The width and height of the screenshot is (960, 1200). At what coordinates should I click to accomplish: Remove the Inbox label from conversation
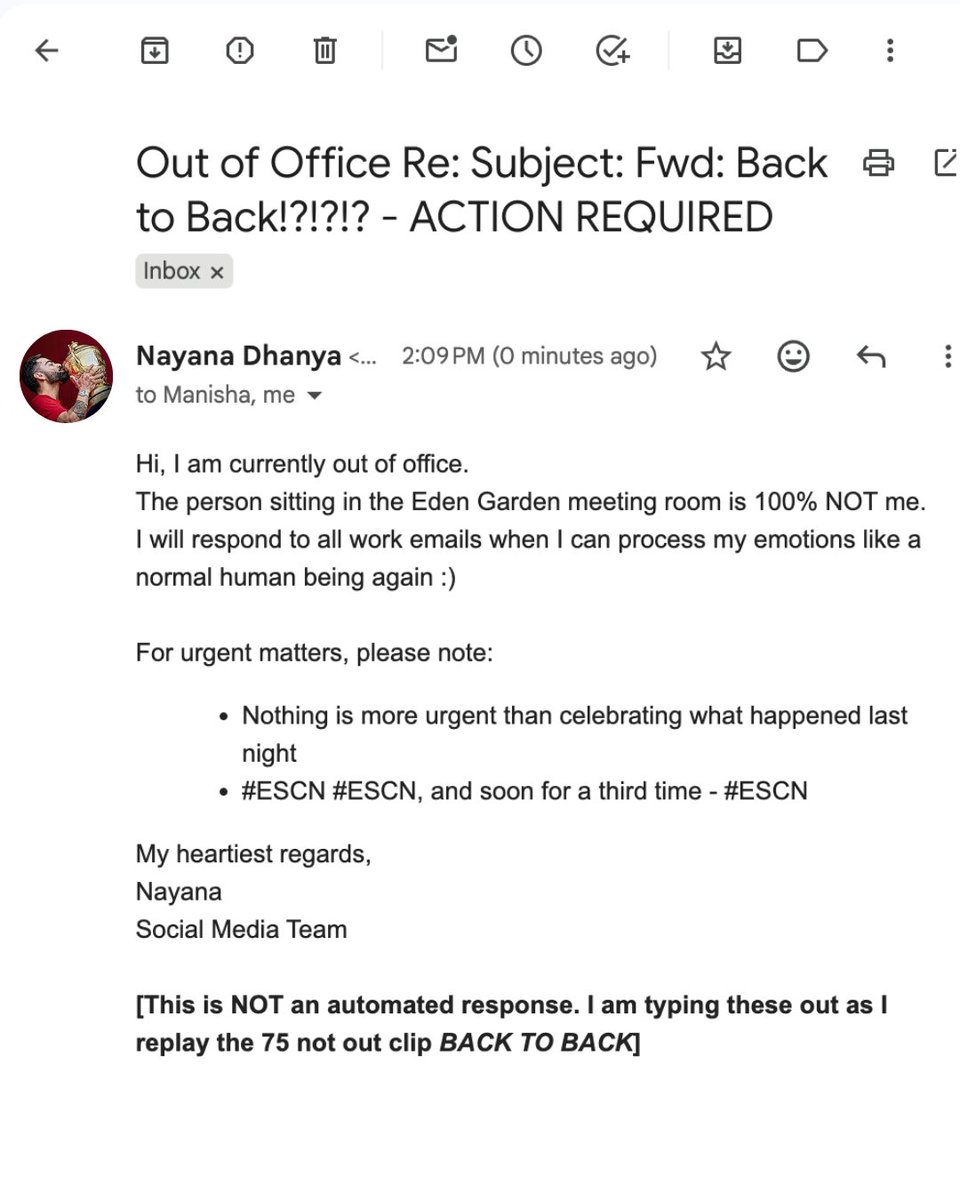coord(217,272)
